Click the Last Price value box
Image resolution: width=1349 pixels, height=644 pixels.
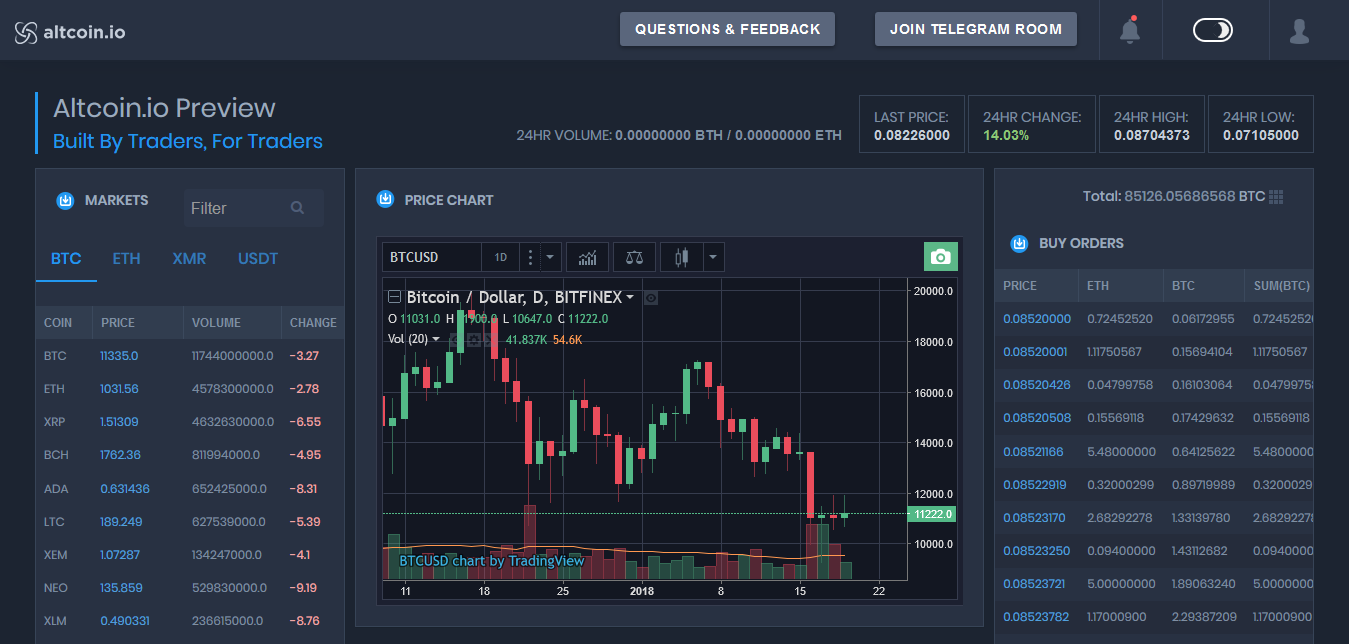click(x=912, y=125)
